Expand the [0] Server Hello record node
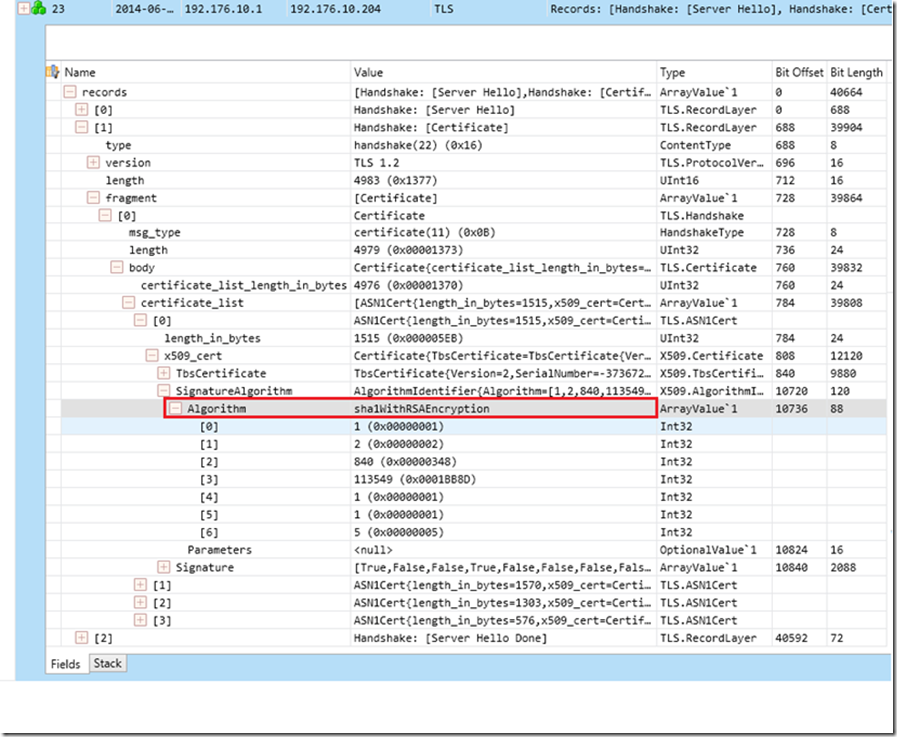Image resolution: width=897 pixels, height=737 pixels. (x=82, y=109)
